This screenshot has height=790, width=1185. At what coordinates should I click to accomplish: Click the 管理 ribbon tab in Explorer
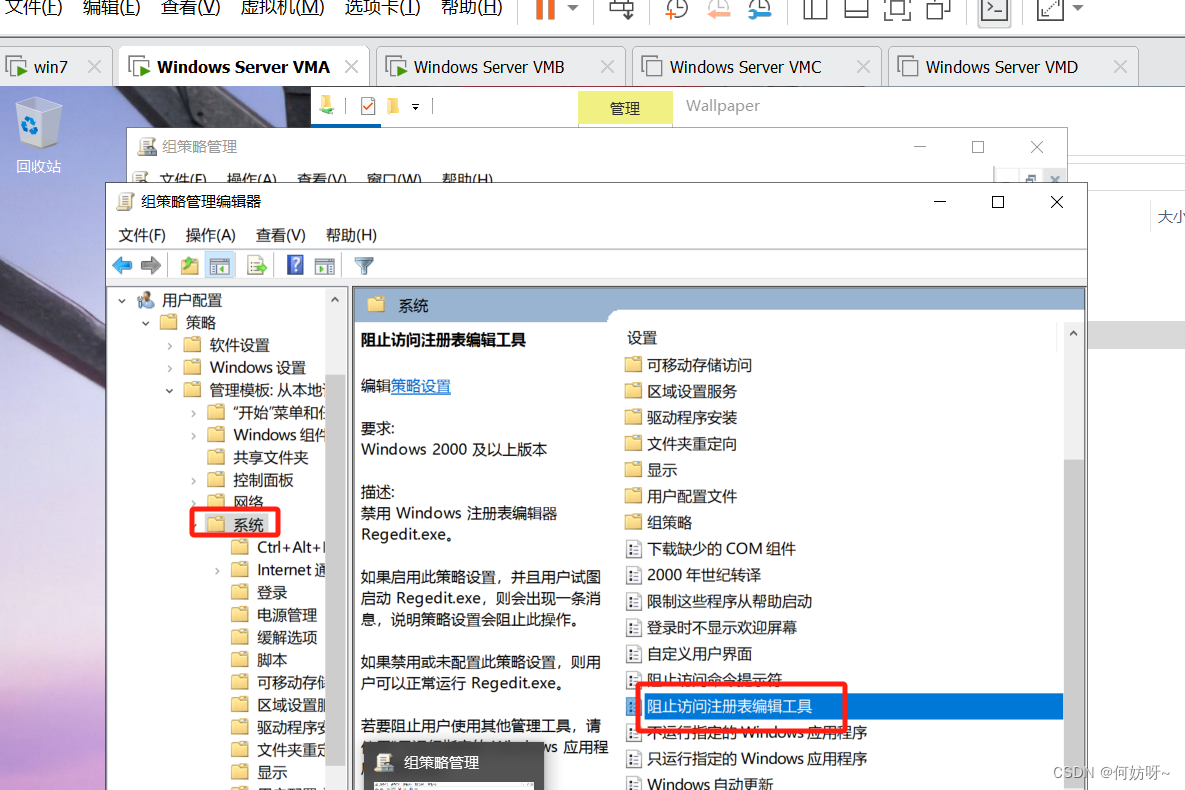point(625,108)
